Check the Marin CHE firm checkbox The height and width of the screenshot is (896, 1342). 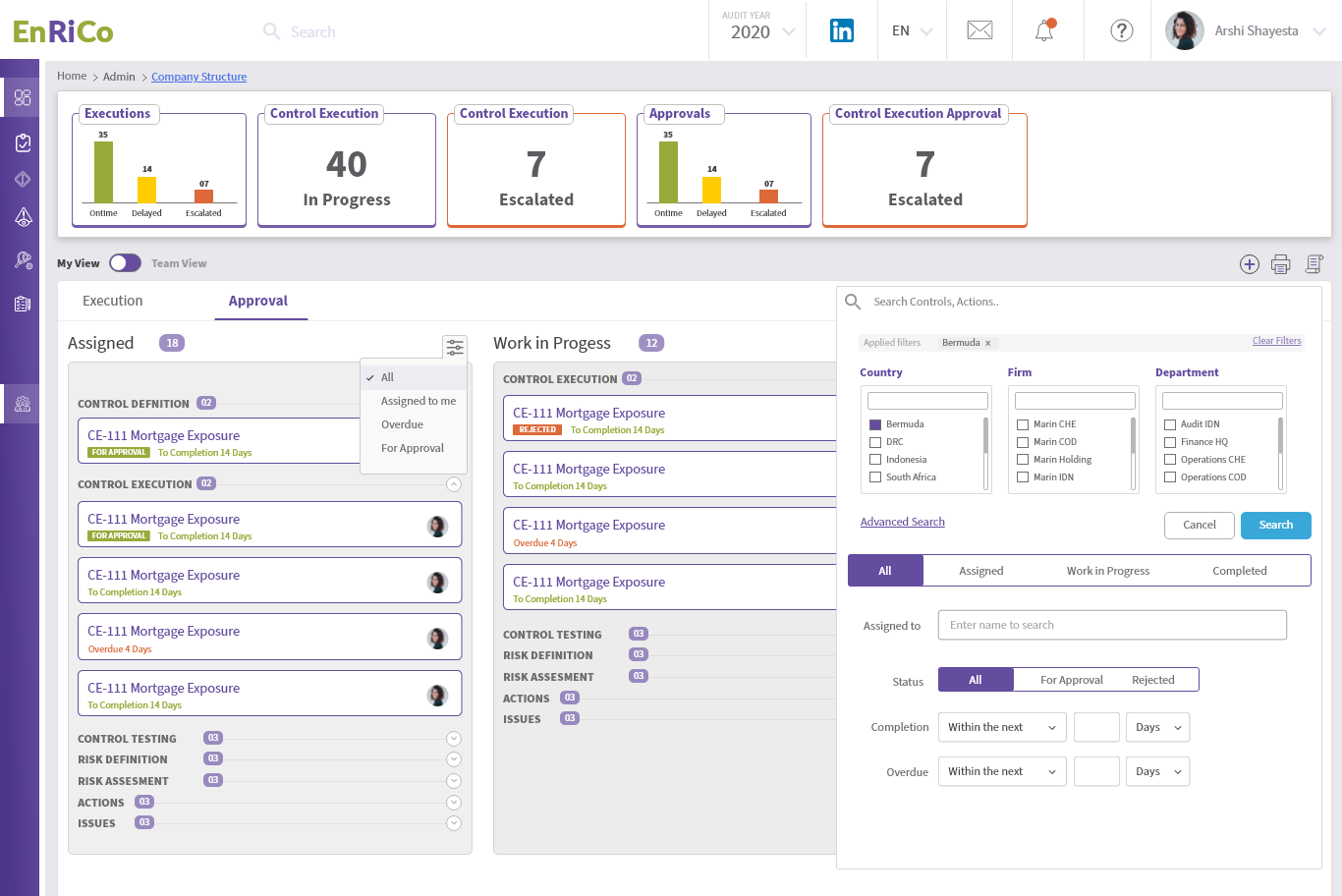point(1023,424)
